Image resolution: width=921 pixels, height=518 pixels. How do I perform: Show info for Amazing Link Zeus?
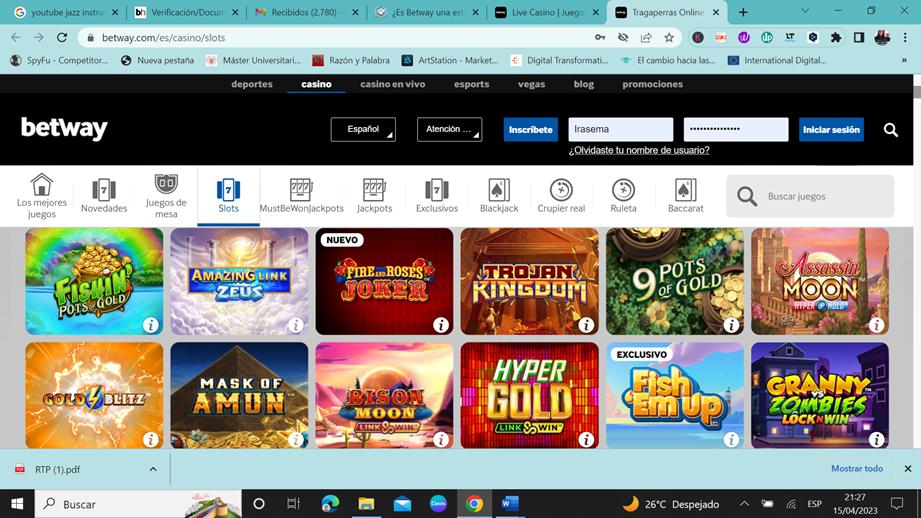296,325
